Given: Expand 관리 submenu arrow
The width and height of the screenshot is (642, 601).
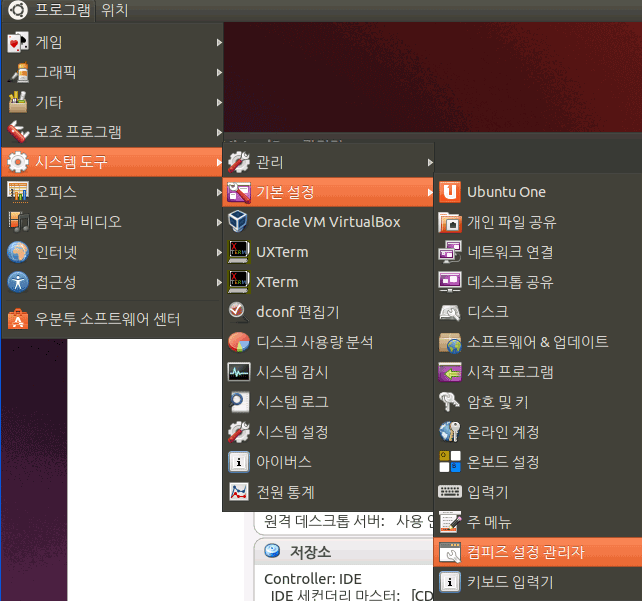Looking at the screenshot, I should [430, 162].
